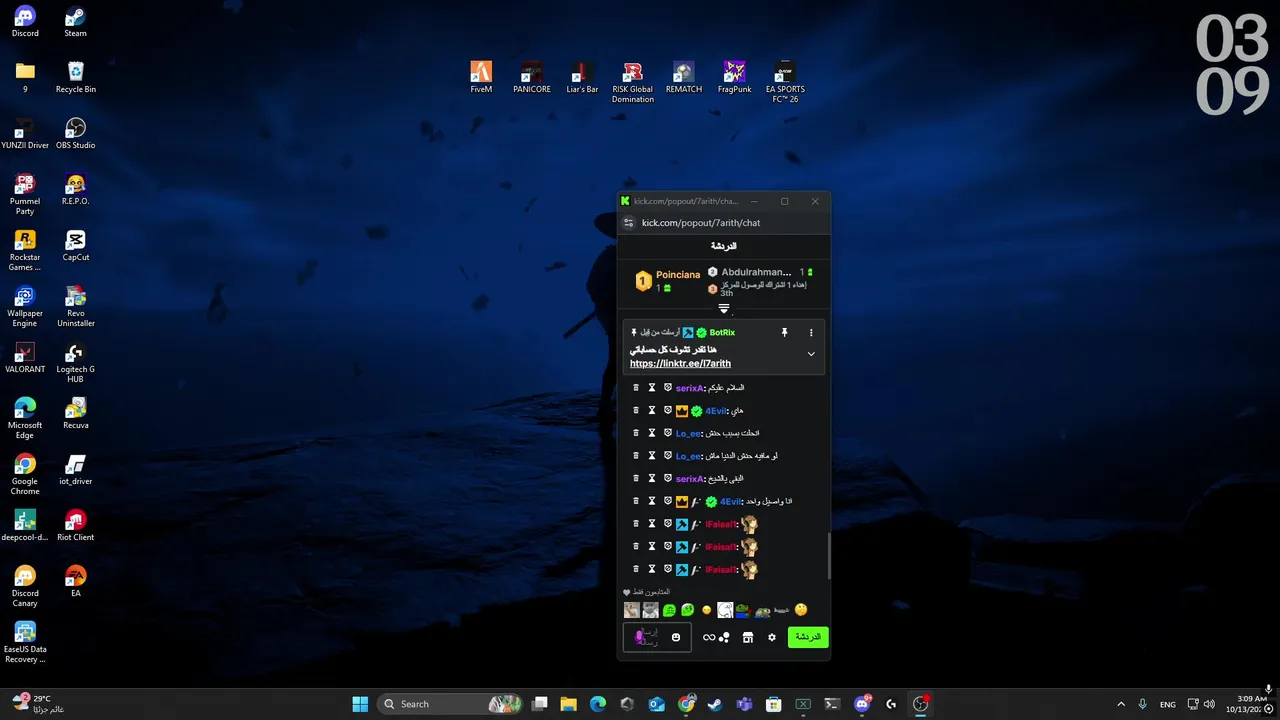Click the infinity chat identity icon
The width and height of the screenshot is (1280, 720).
pyautogui.click(x=709, y=637)
